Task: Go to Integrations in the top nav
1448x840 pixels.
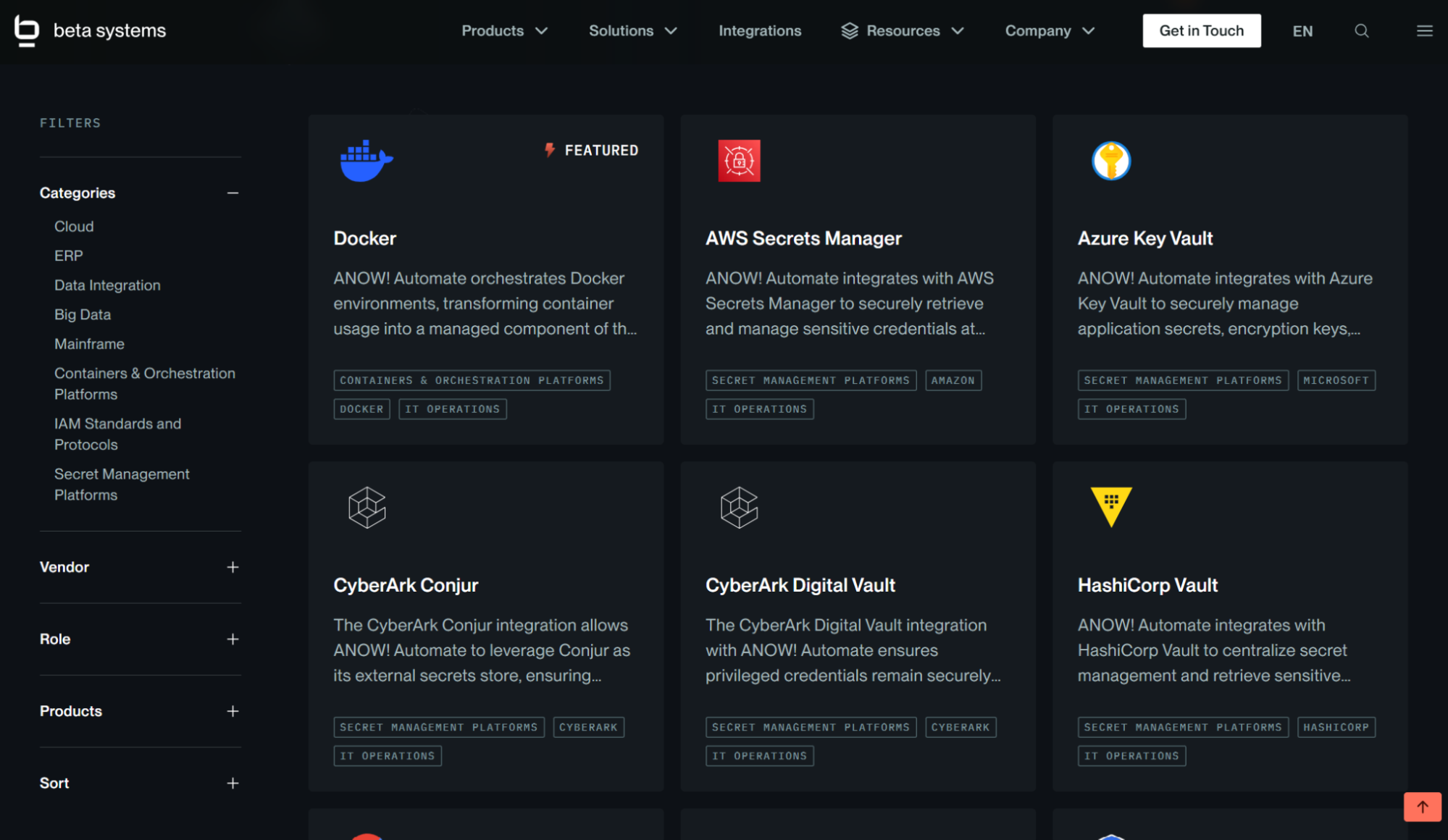Action: pos(760,30)
